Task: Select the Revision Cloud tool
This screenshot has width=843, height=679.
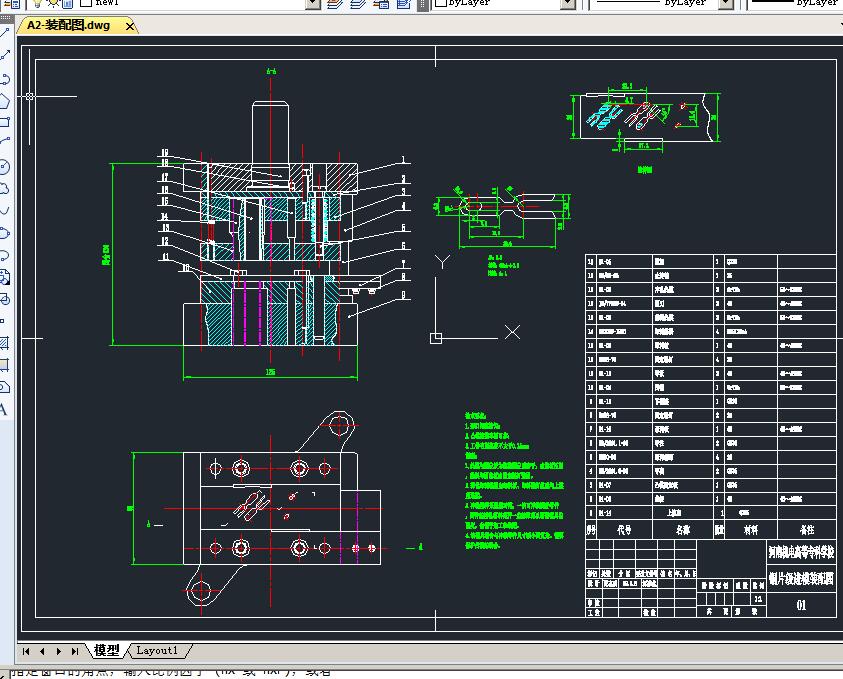Action: pyautogui.click(x=5, y=188)
